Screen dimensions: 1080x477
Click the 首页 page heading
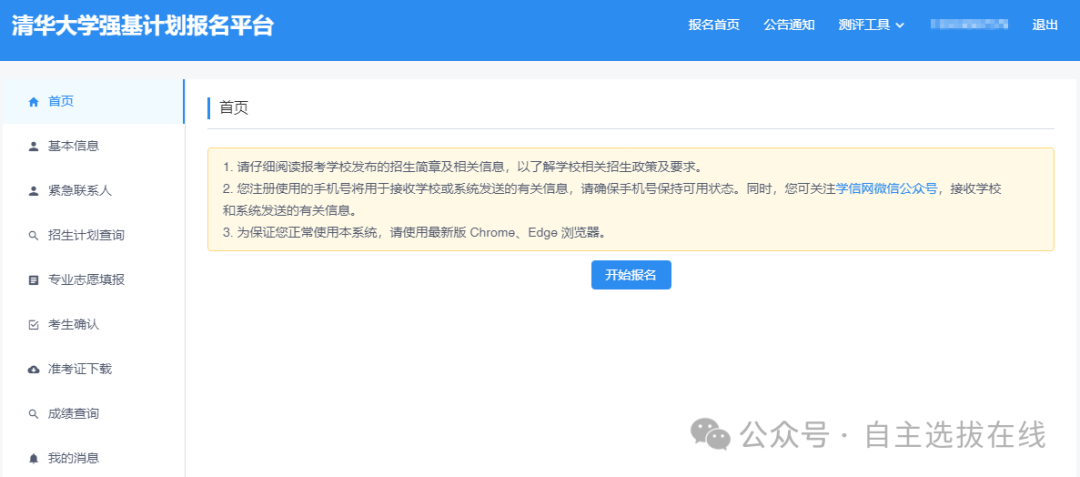click(x=233, y=108)
